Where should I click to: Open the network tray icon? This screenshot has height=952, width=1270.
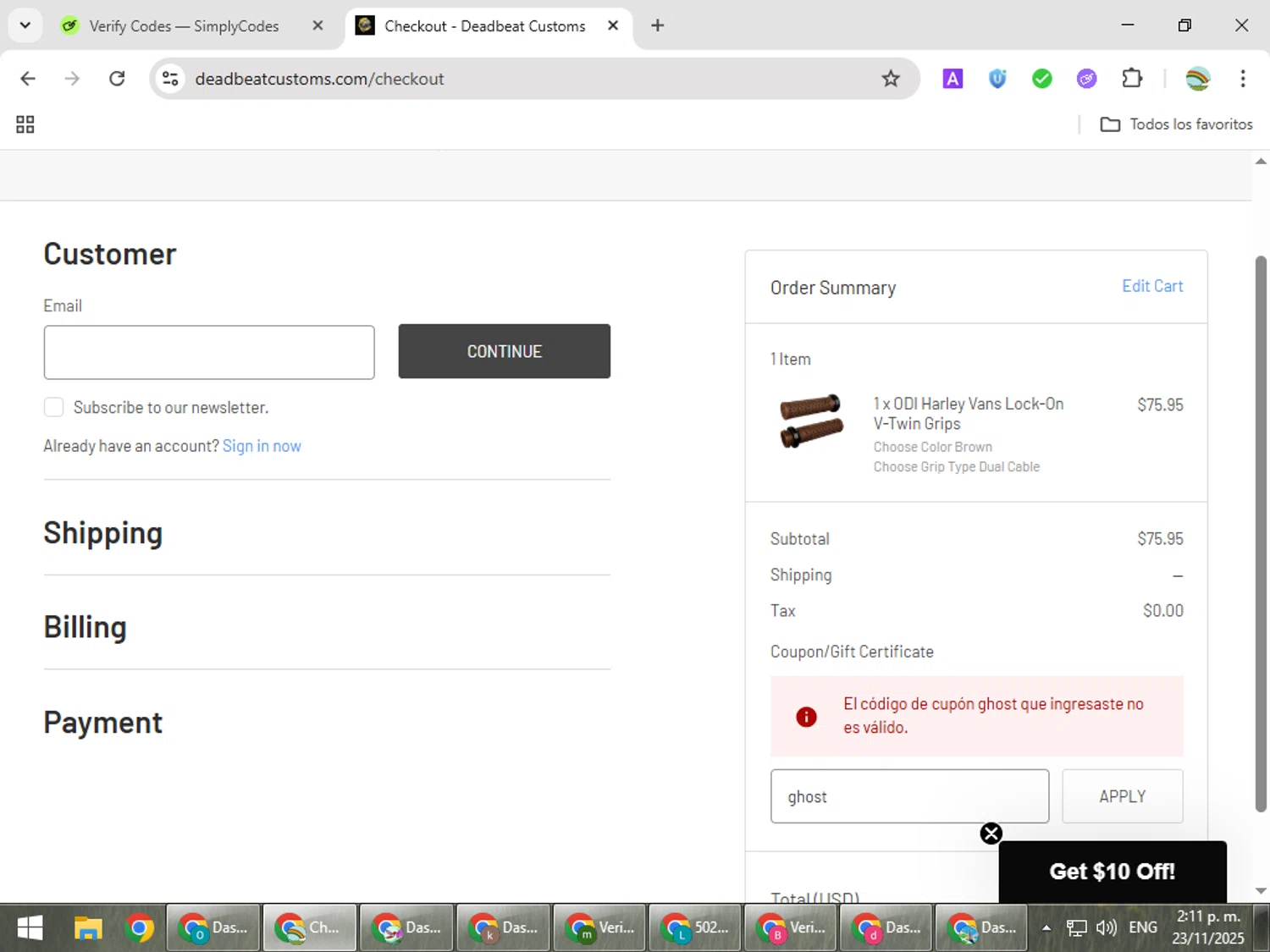[1076, 928]
